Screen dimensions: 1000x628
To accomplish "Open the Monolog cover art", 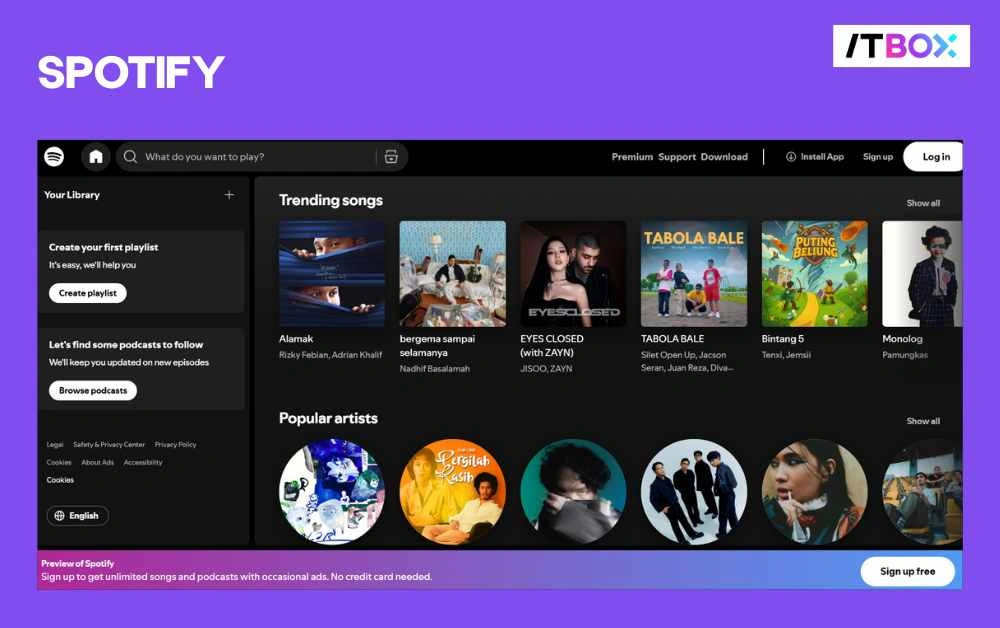I will (x=922, y=274).
